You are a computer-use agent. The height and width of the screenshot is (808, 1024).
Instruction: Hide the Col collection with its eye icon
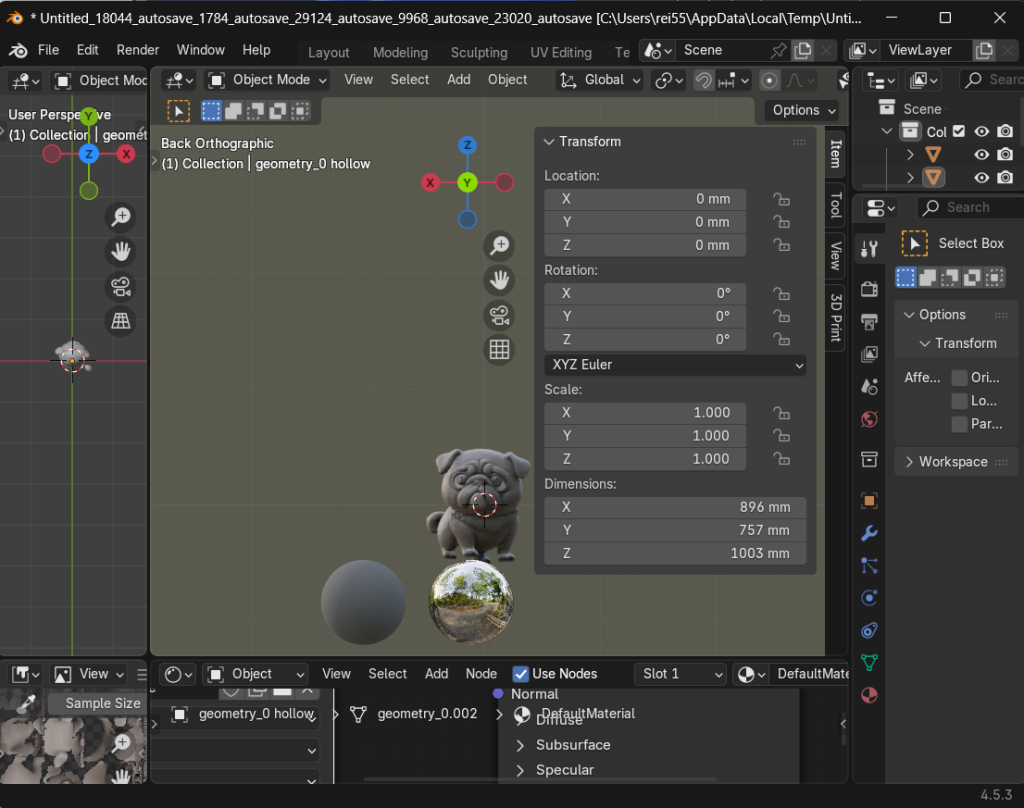coord(982,131)
